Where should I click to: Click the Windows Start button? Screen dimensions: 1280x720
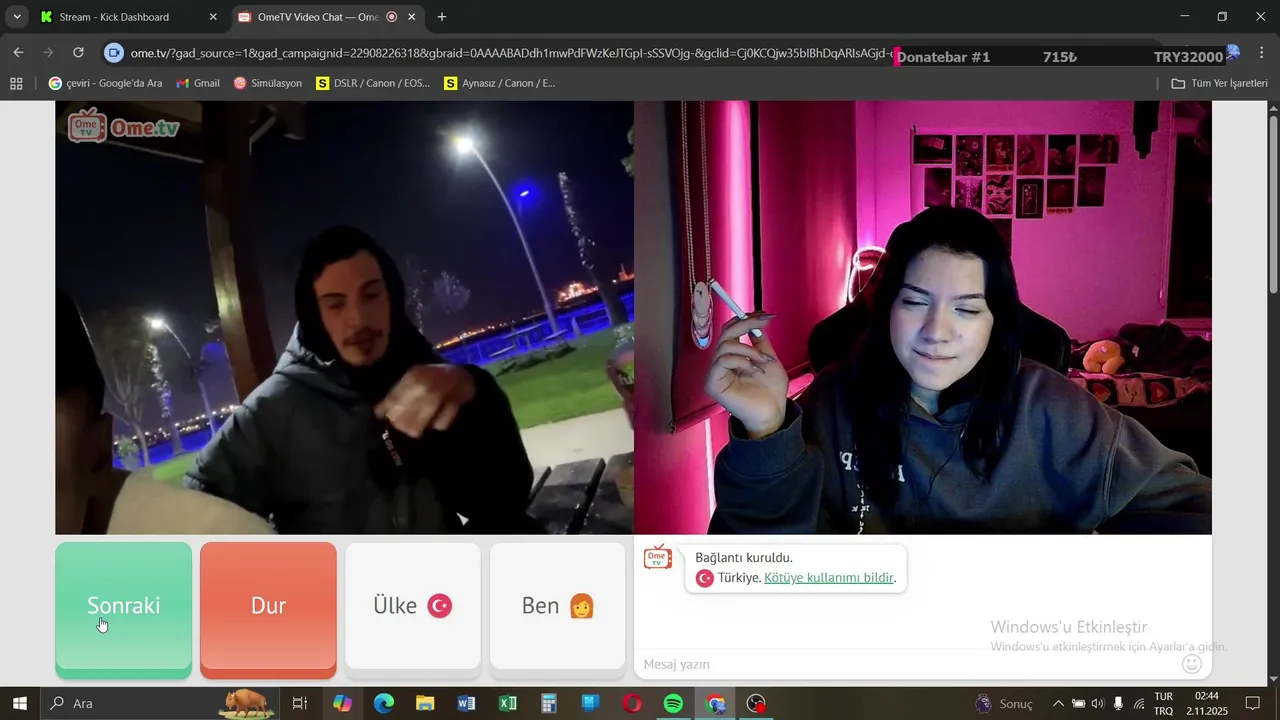(x=19, y=703)
